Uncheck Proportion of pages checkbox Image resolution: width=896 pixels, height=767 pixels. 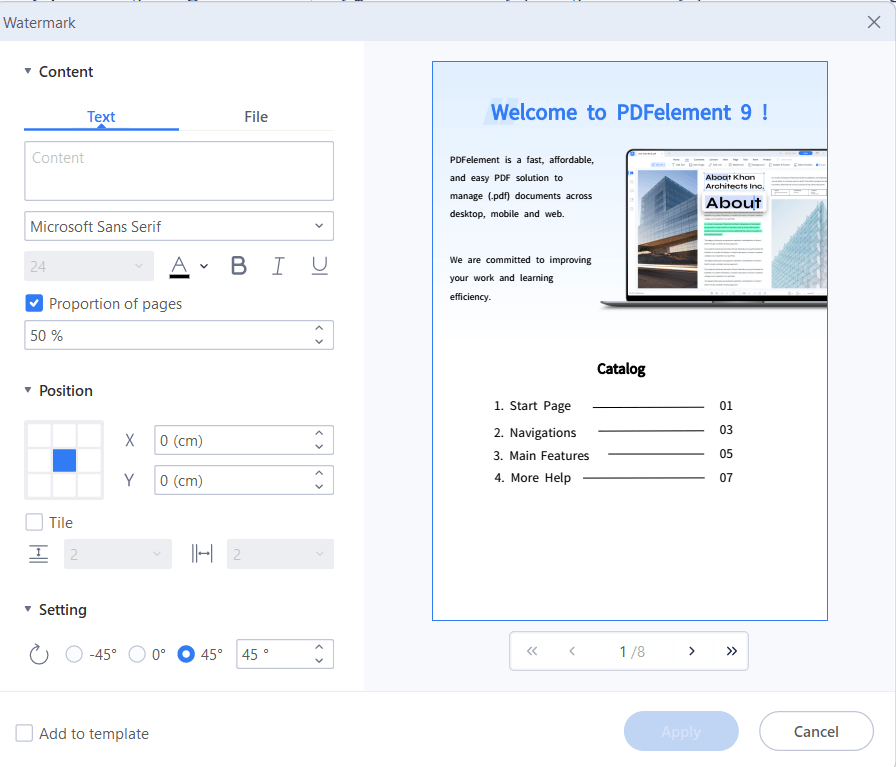click(34, 303)
